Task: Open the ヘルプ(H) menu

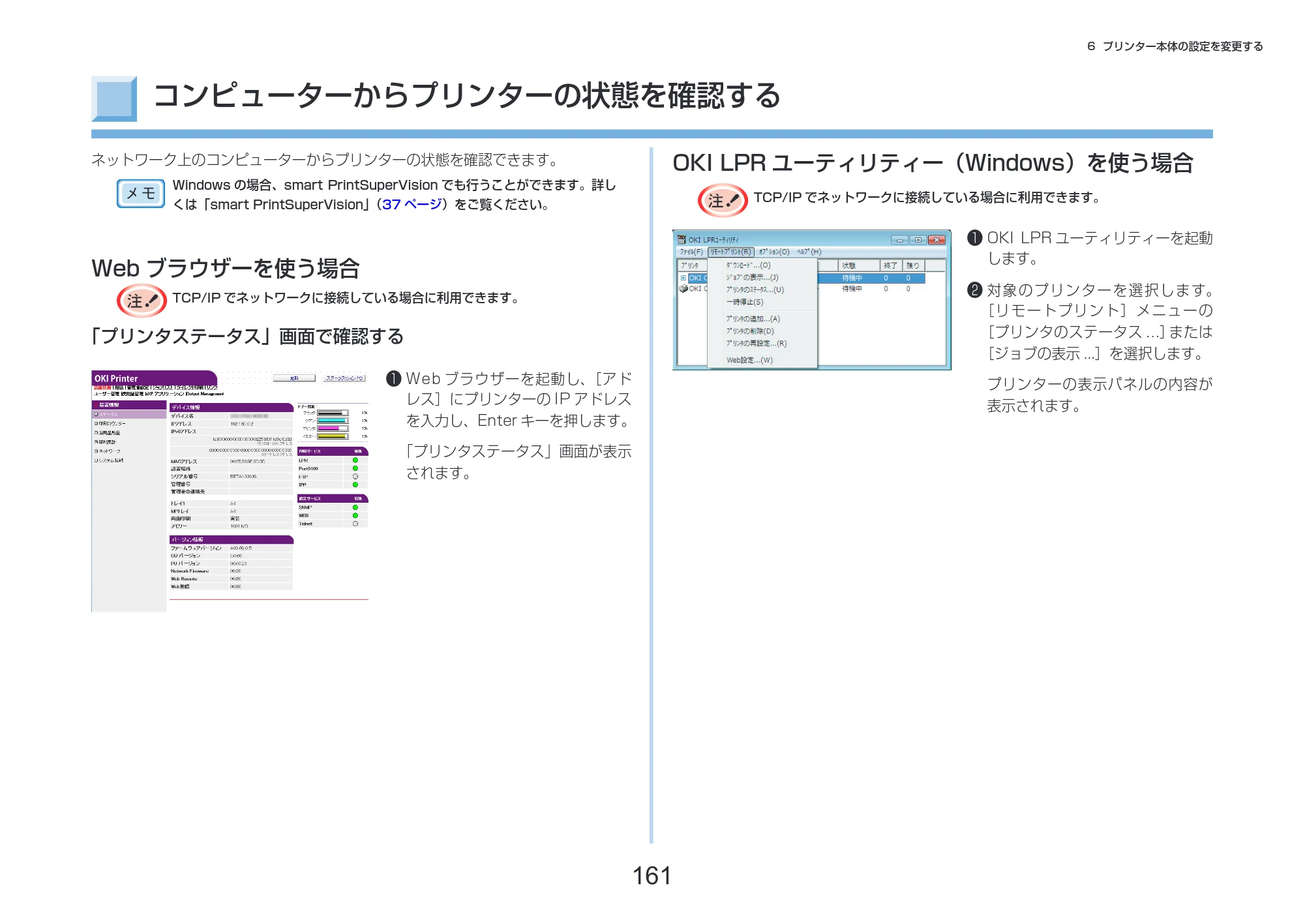Action: tap(809, 252)
